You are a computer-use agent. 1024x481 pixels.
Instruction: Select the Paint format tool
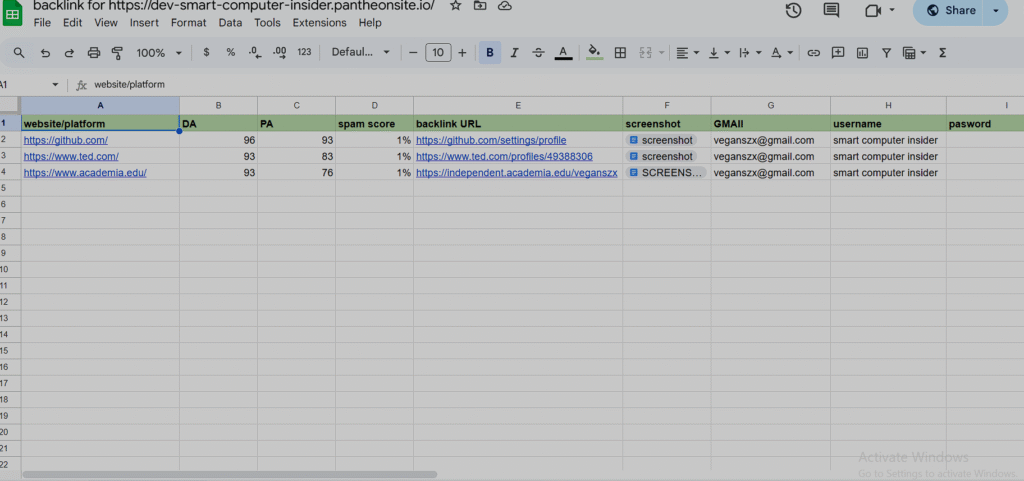[x=117, y=53]
